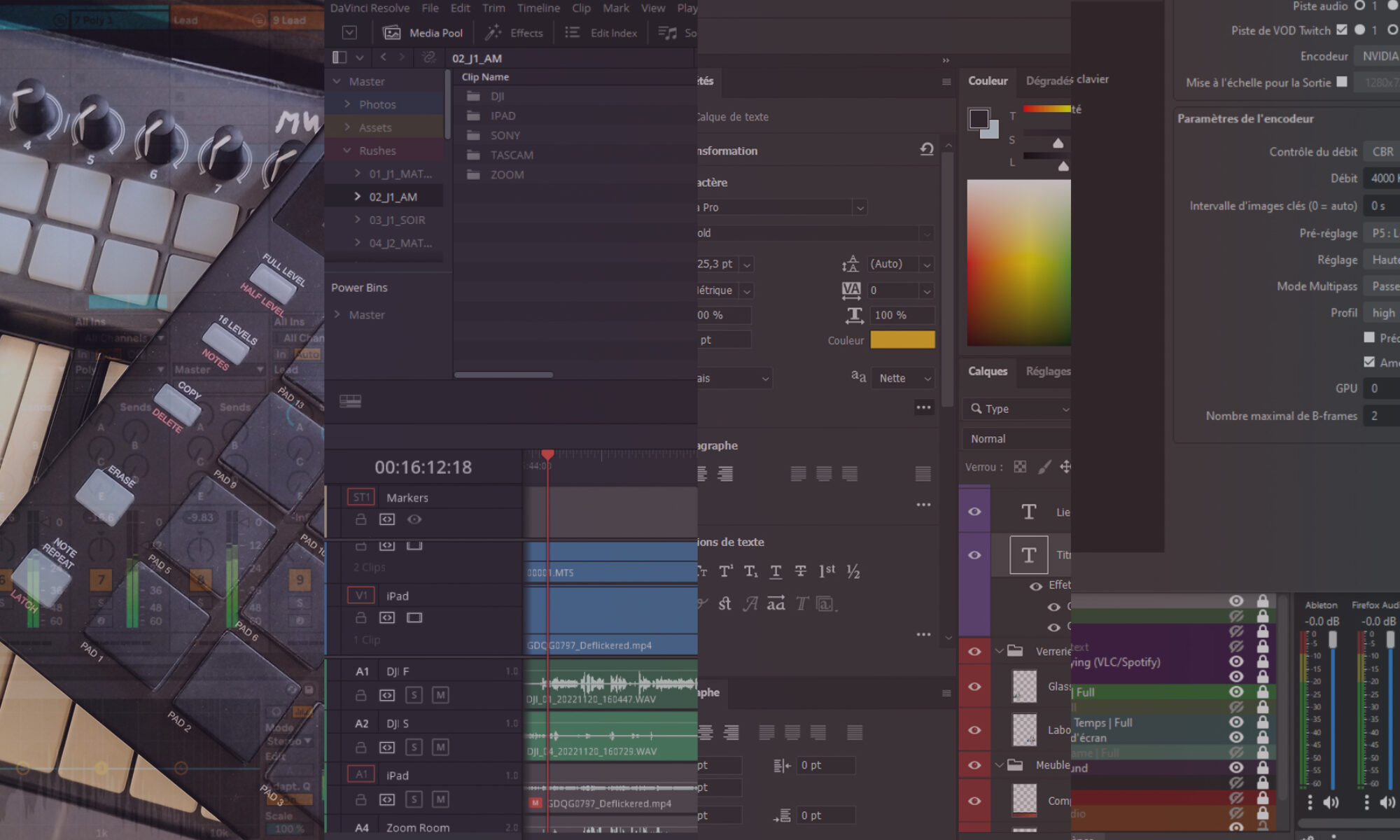This screenshot has height=840, width=1400.
Task: Switch to the Réglages tab
Action: (1048, 371)
